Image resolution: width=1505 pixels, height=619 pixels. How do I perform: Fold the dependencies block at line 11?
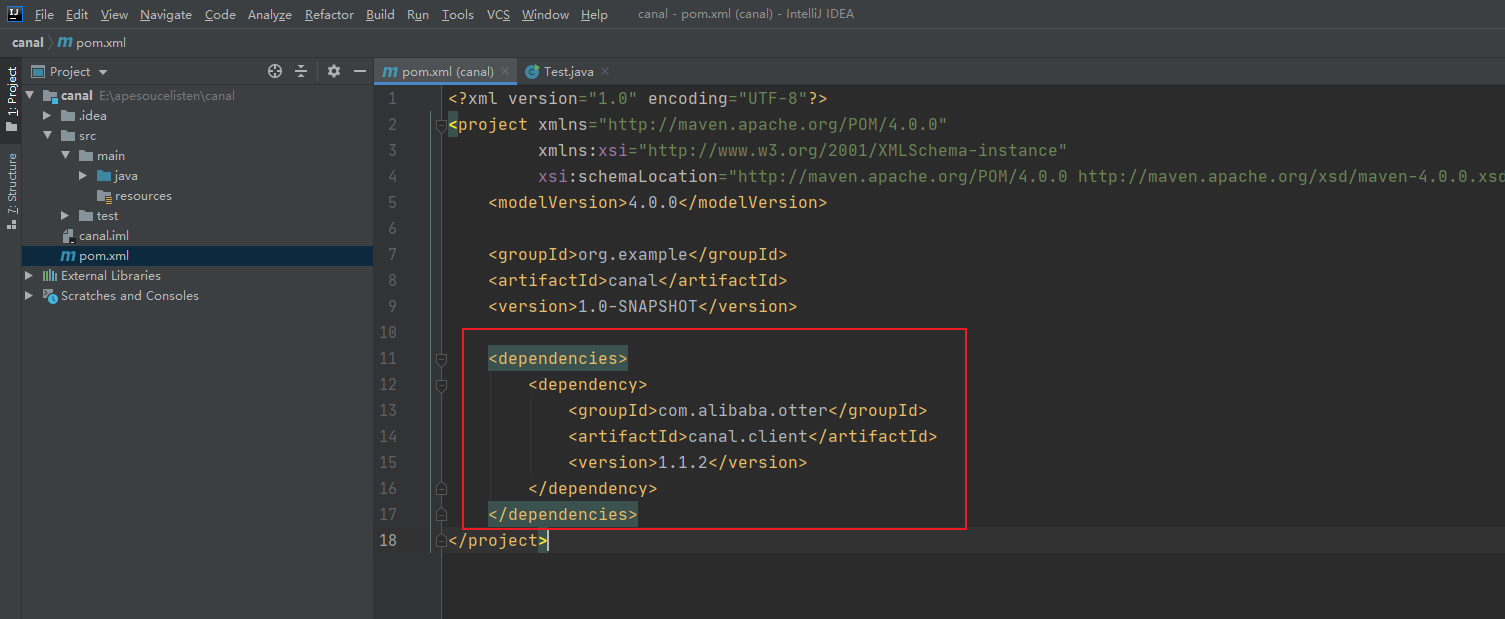[440, 359]
